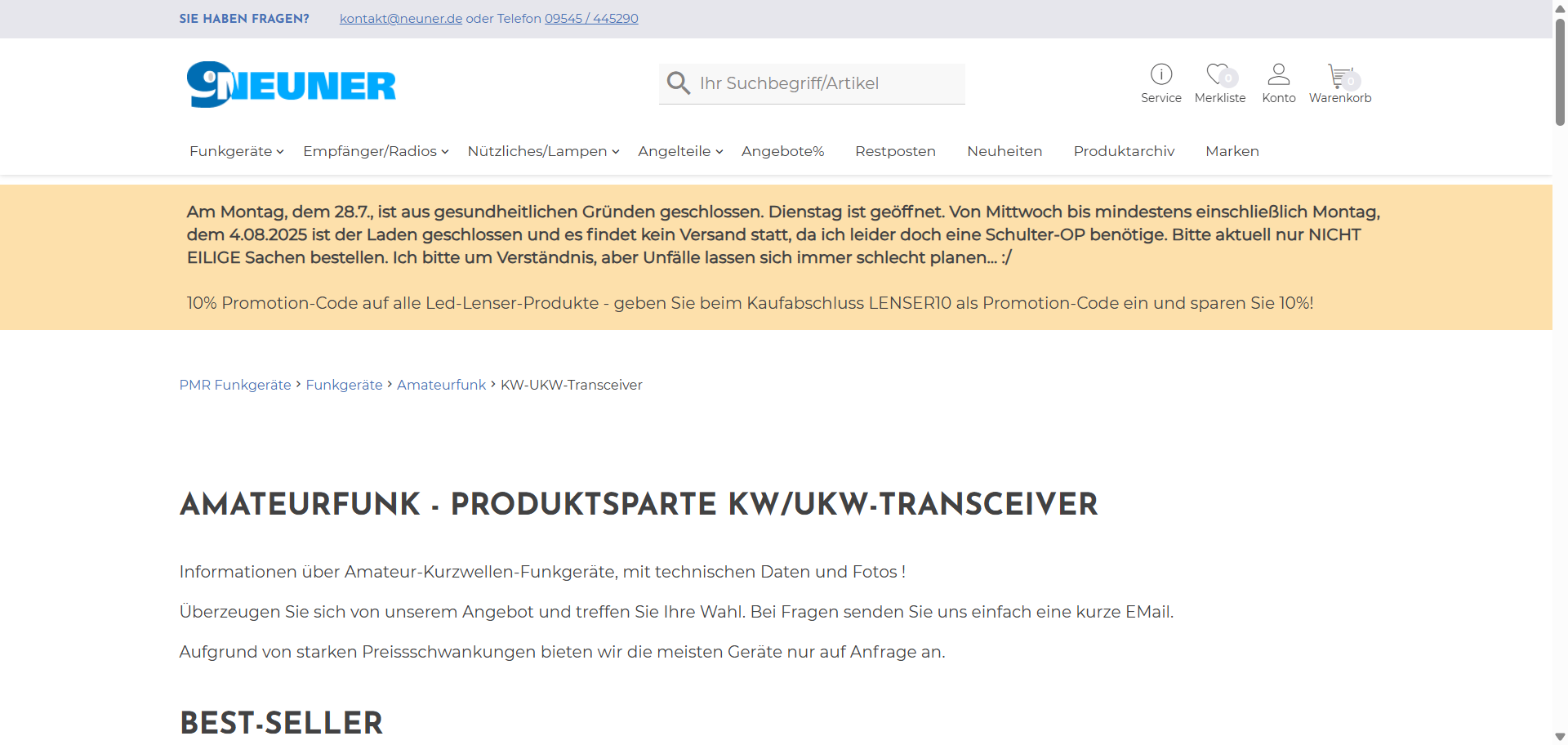The image size is (1568, 745).
Task: Expand the Angelteile menu
Action: 680,151
